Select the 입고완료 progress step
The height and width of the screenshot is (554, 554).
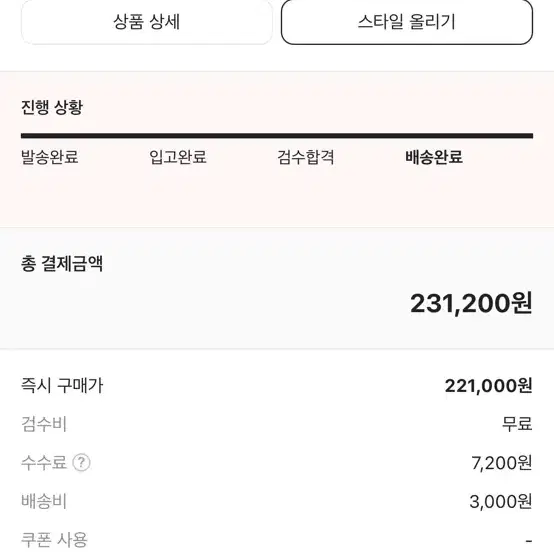(178, 157)
